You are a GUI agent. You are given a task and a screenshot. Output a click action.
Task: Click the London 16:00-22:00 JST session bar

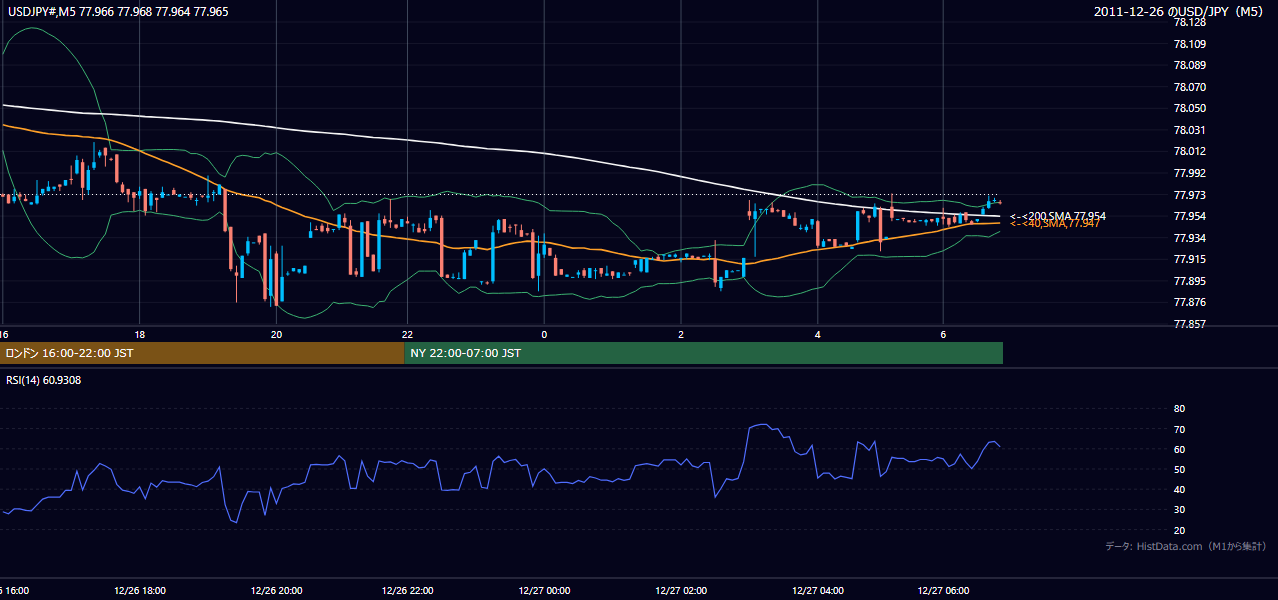201,353
